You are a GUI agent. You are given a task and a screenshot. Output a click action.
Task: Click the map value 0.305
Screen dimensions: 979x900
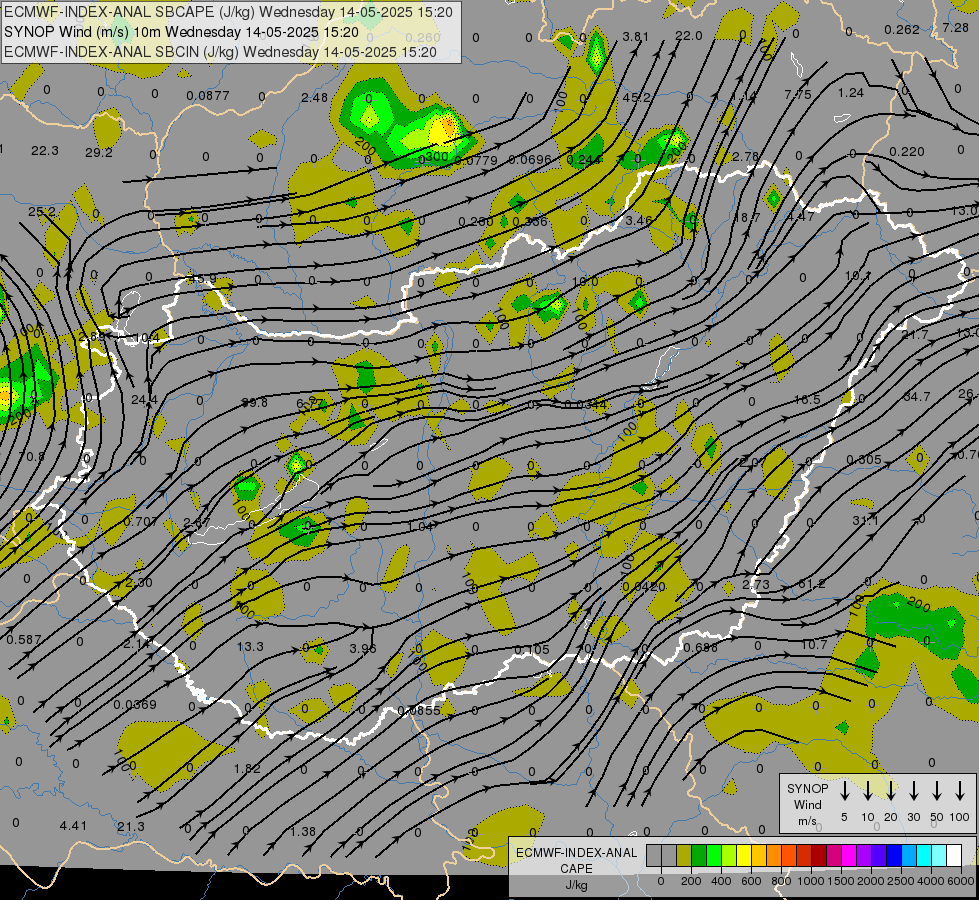[x=864, y=460]
